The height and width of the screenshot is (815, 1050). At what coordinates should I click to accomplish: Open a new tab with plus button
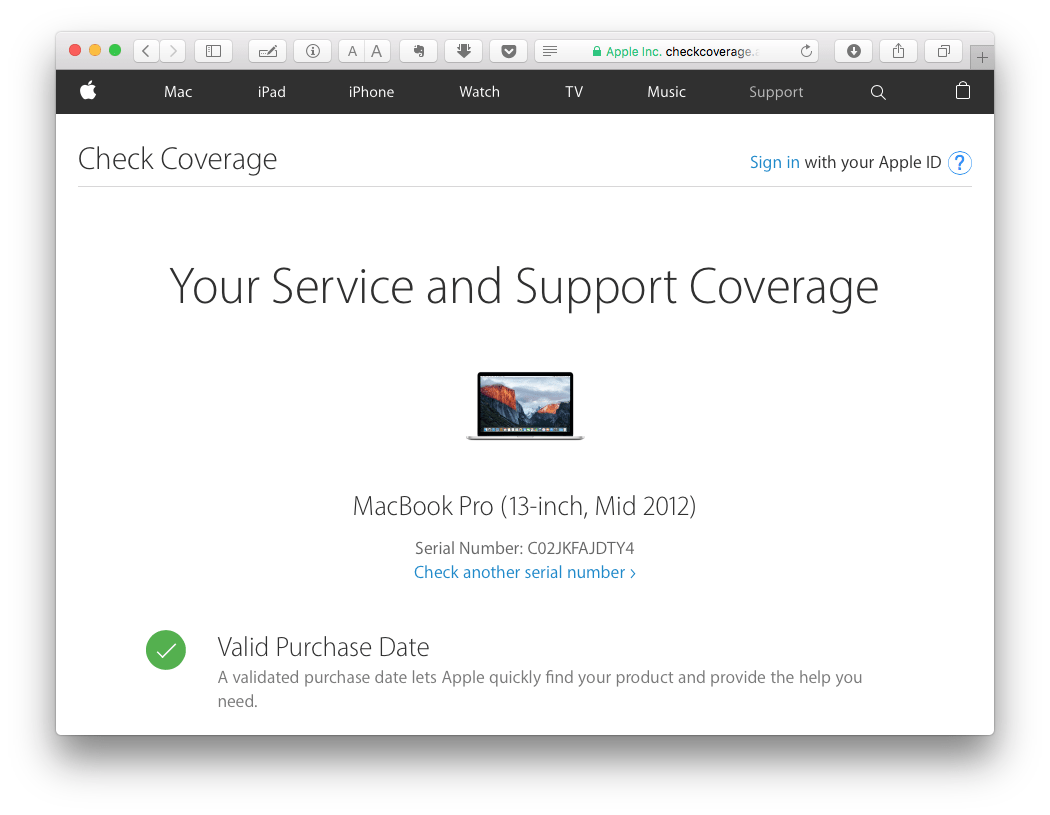[x=982, y=58]
